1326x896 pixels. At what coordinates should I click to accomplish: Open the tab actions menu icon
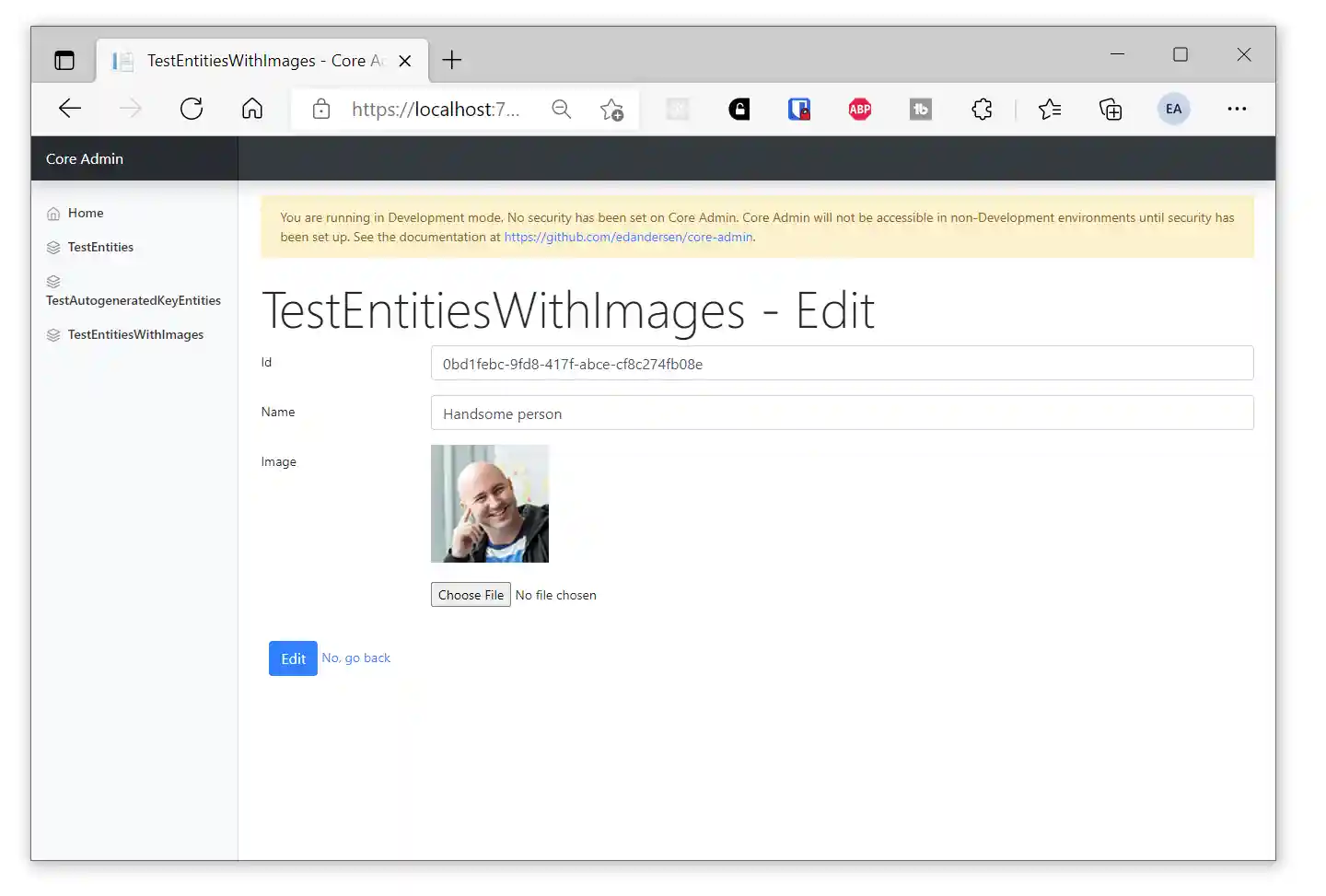pyautogui.click(x=64, y=60)
